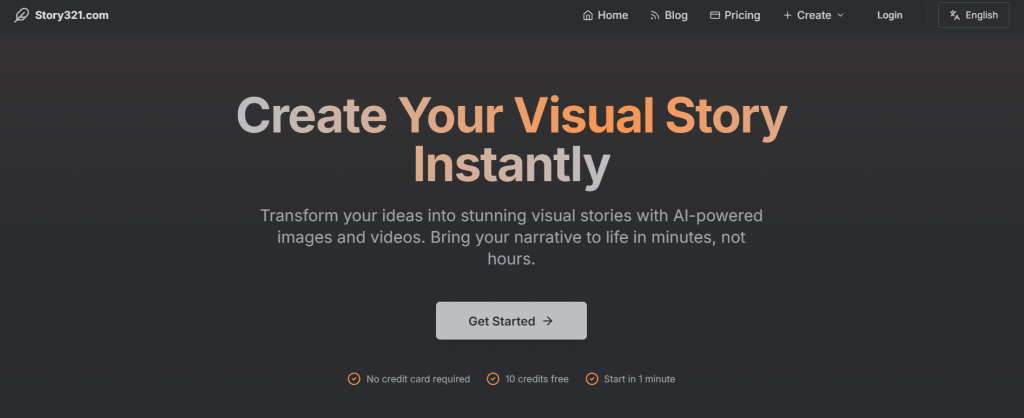Go to the Home menu item
The width and height of the screenshot is (1024, 418).
(613, 15)
